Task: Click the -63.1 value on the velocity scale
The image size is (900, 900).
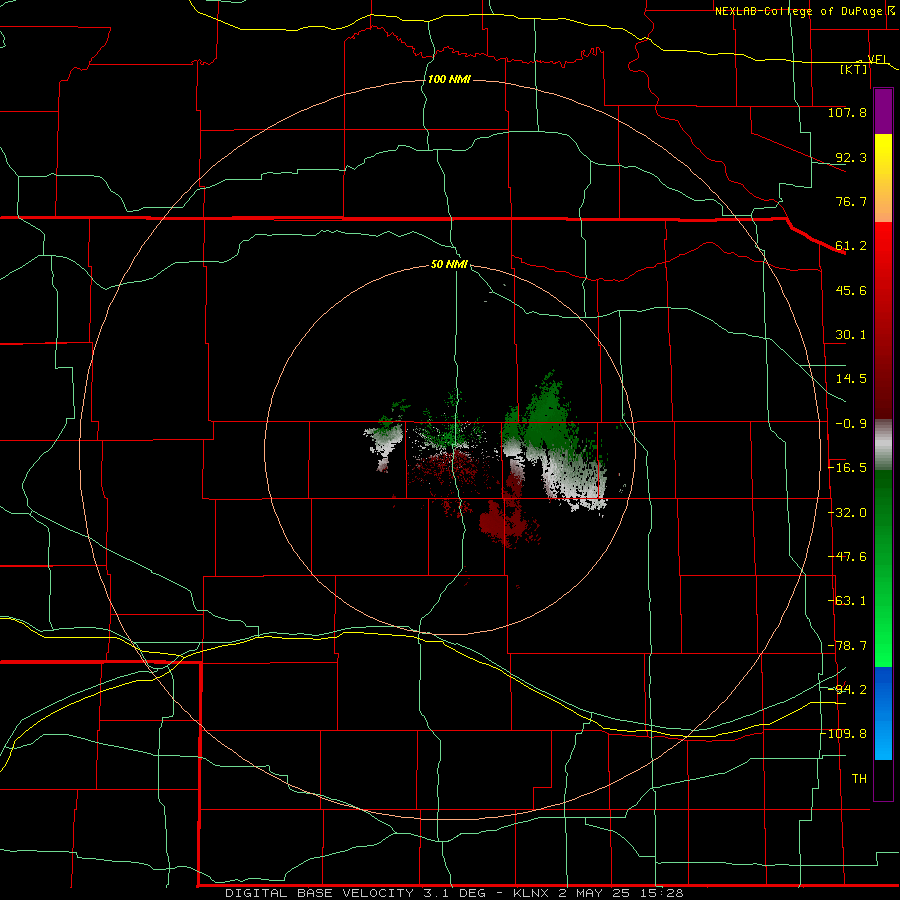Action: 847,601
